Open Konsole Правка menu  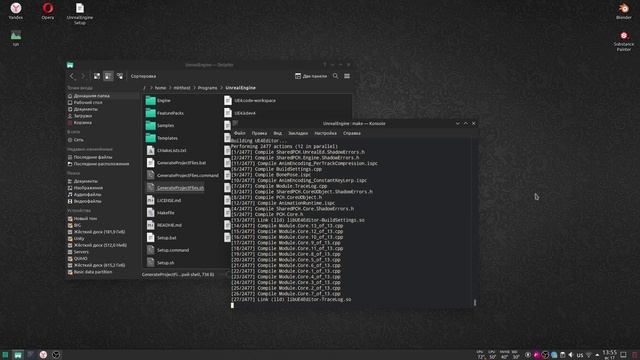pyautogui.click(x=259, y=133)
